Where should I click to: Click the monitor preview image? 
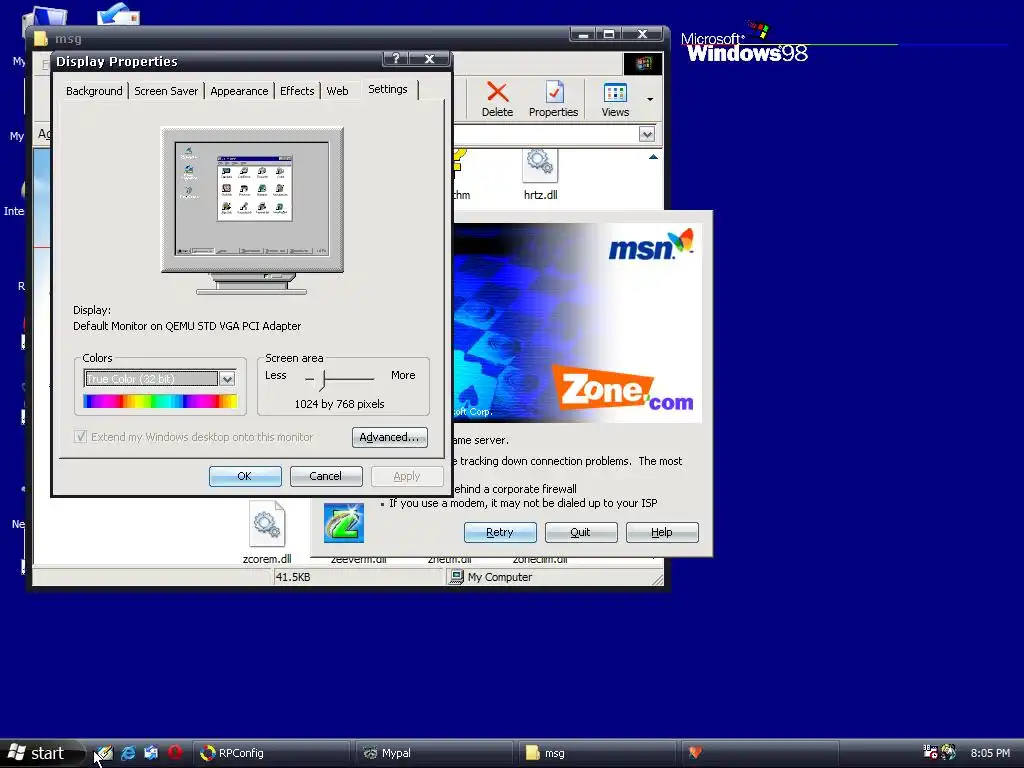click(x=252, y=210)
